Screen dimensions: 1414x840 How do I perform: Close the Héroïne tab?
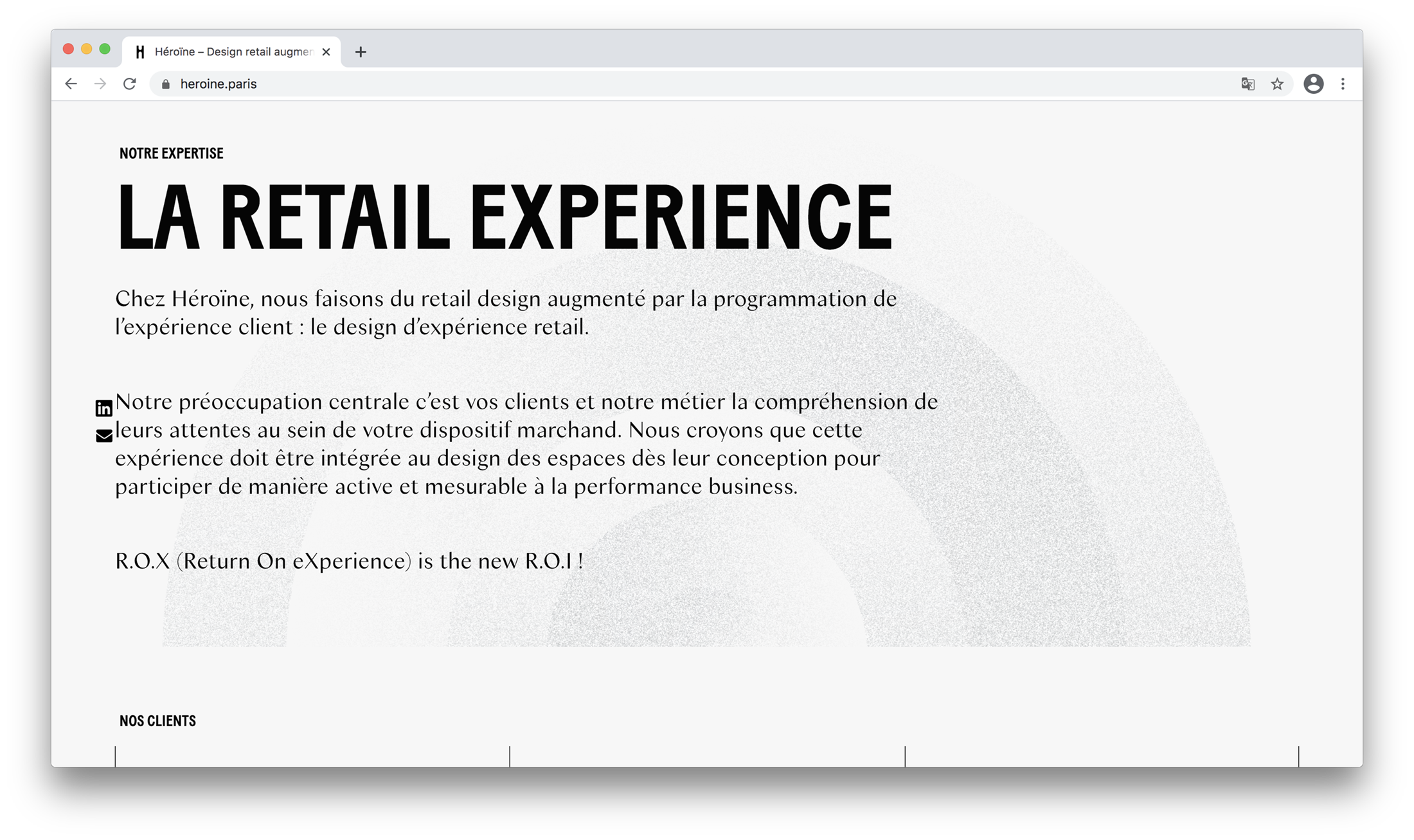click(327, 52)
